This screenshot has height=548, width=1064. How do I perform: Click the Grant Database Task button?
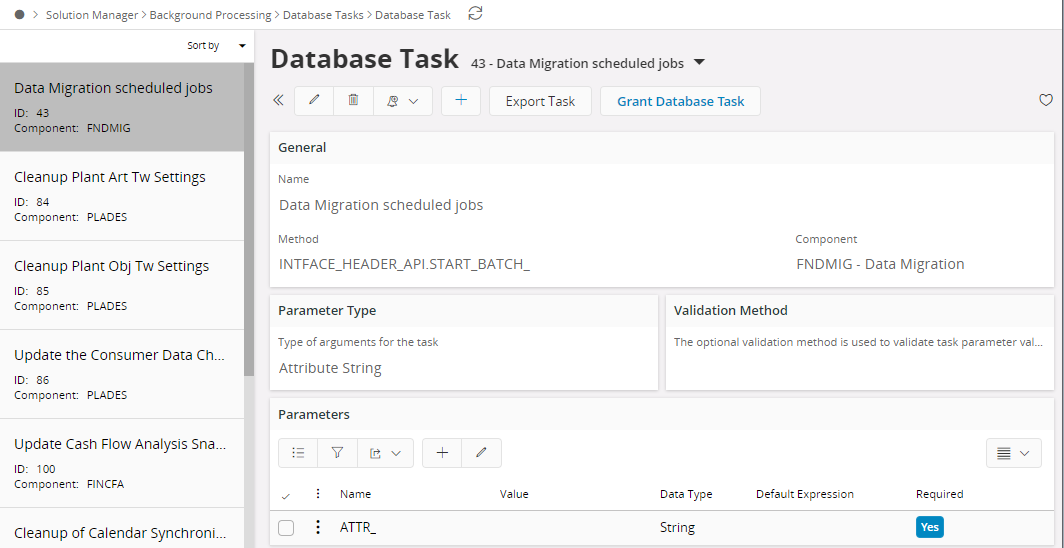pos(680,101)
